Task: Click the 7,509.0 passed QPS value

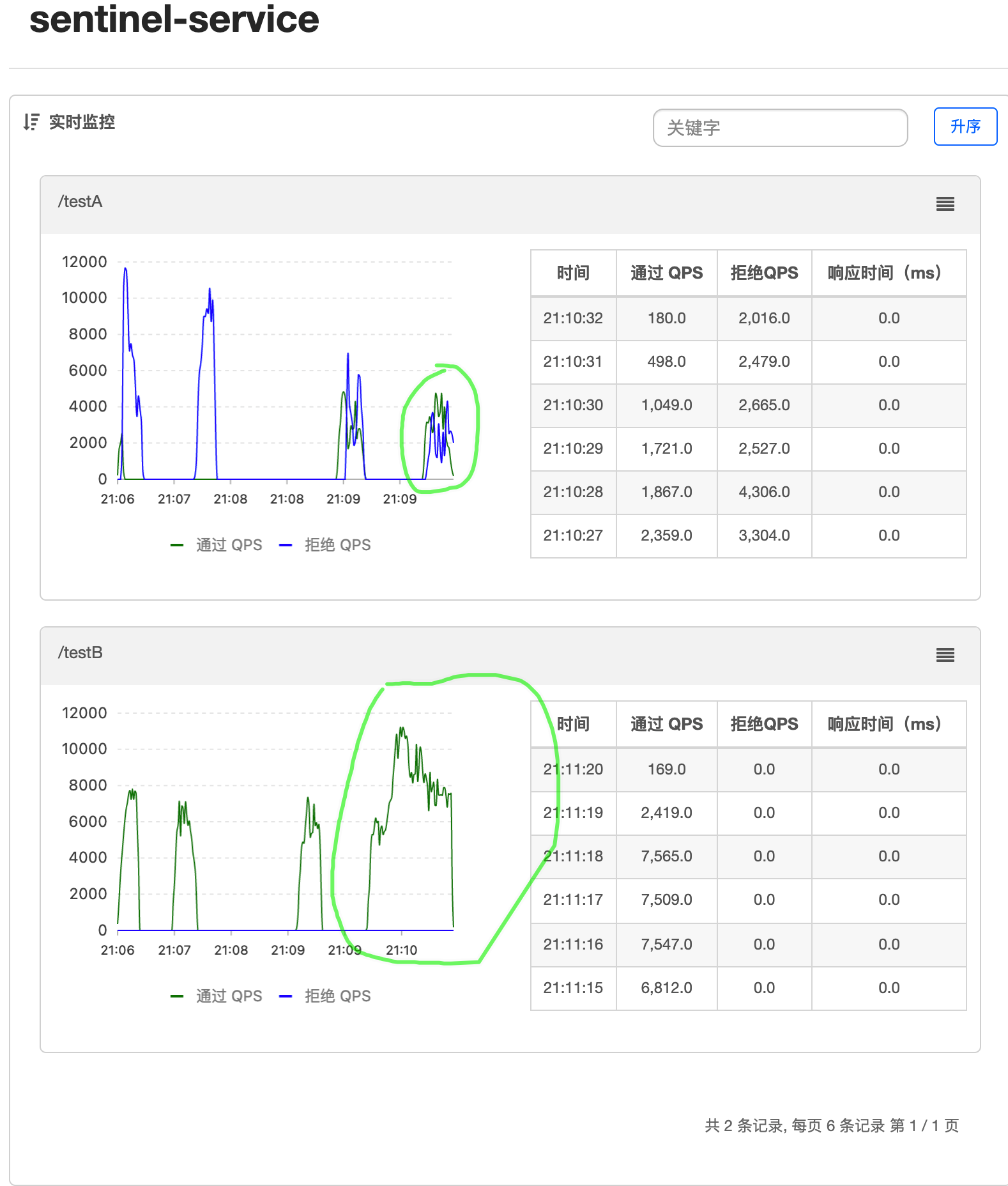Action: [666, 900]
